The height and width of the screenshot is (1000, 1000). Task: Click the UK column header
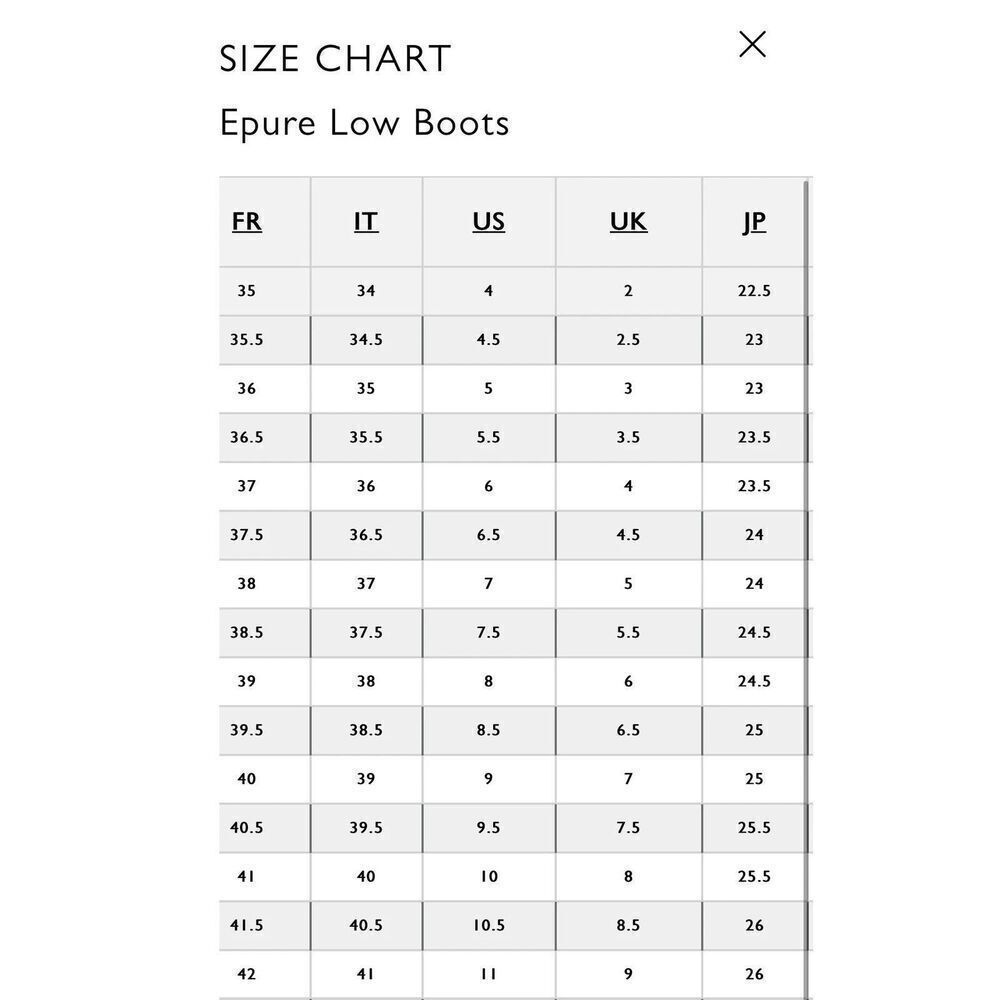[x=628, y=221]
